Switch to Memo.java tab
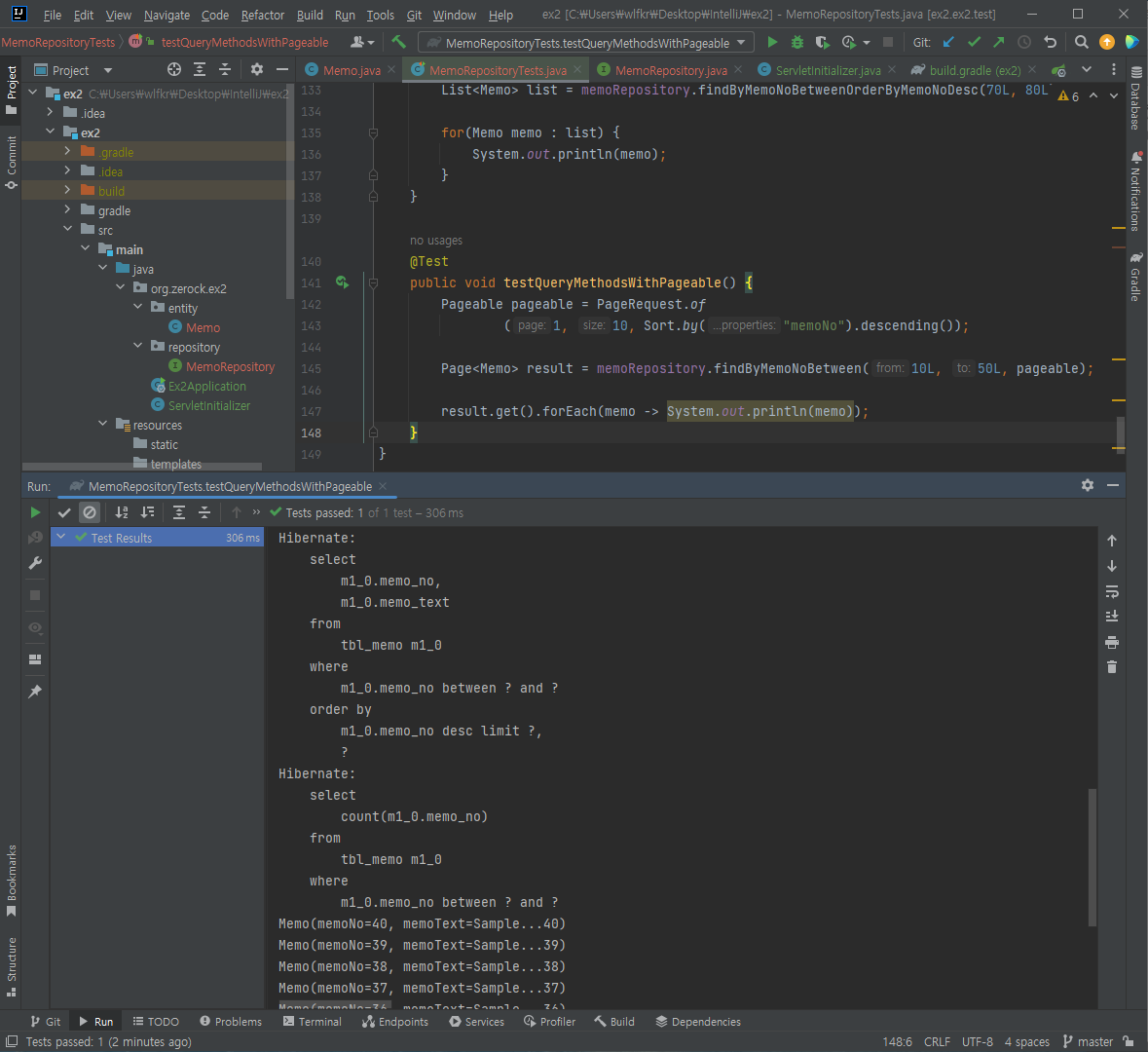 coord(352,70)
